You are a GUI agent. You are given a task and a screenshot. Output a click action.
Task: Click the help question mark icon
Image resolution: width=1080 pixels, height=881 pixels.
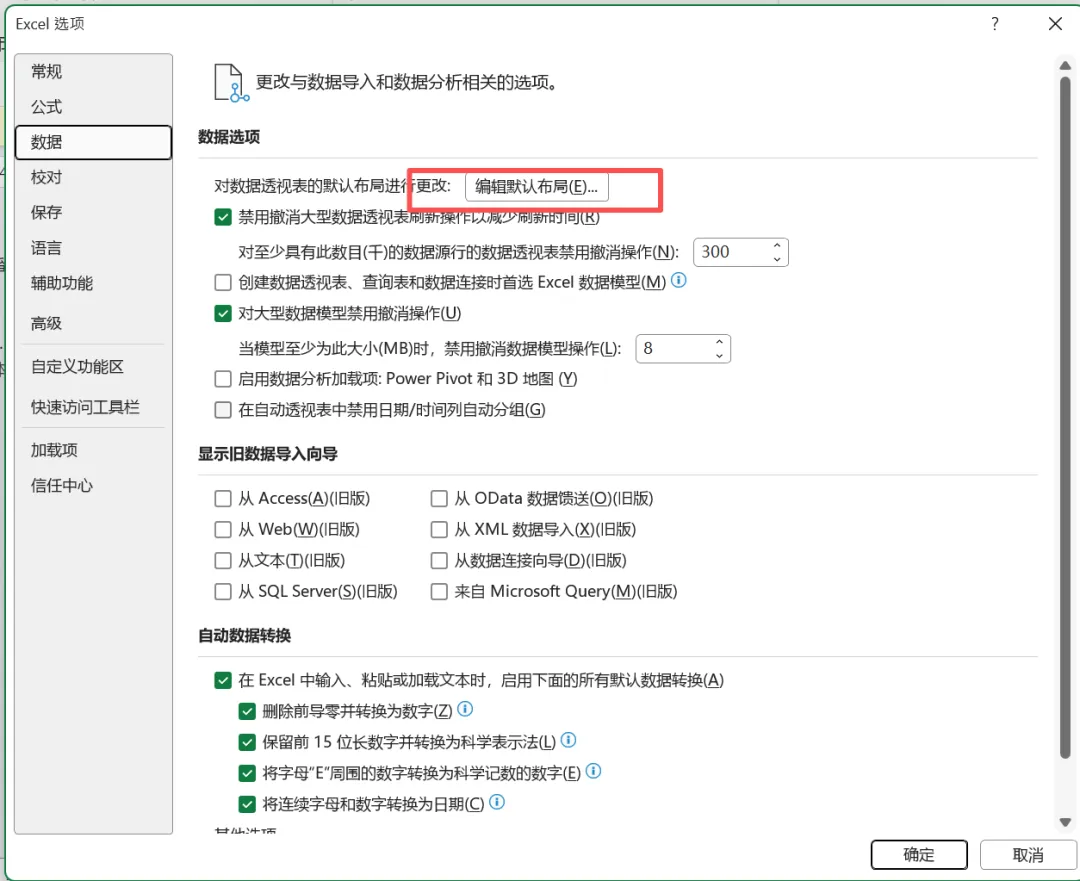click(995, 24)
